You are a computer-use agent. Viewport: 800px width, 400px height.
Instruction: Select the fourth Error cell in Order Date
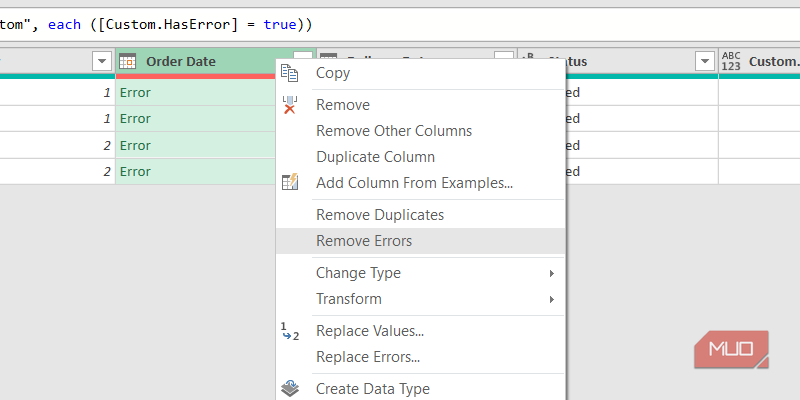pyautogui.click(x=196, y=171)
